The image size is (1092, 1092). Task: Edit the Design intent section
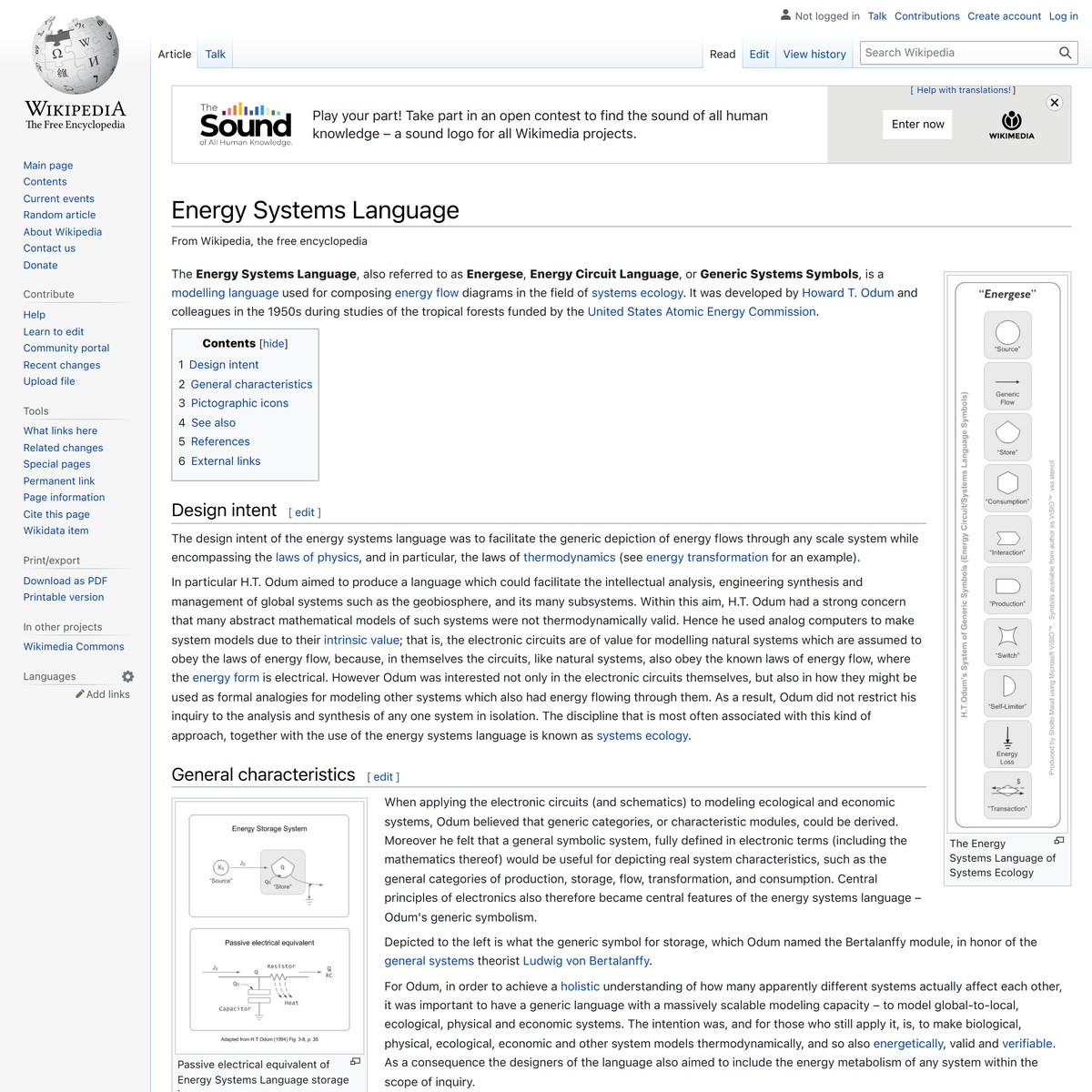point(305,511)
